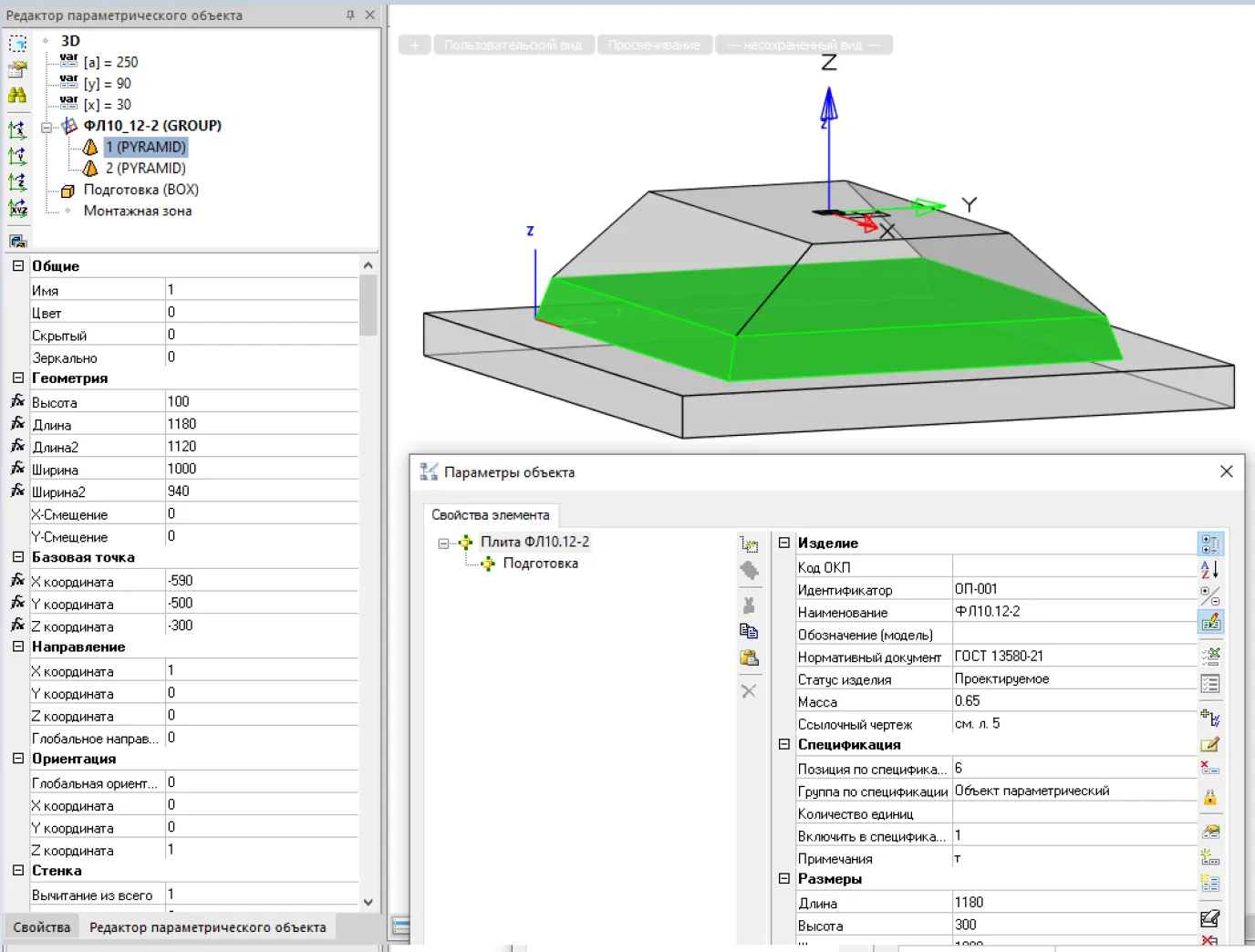Screen dimensions: 1255x952
Task: Click the Высота value field 100
Action: click(x=260, y=401)
